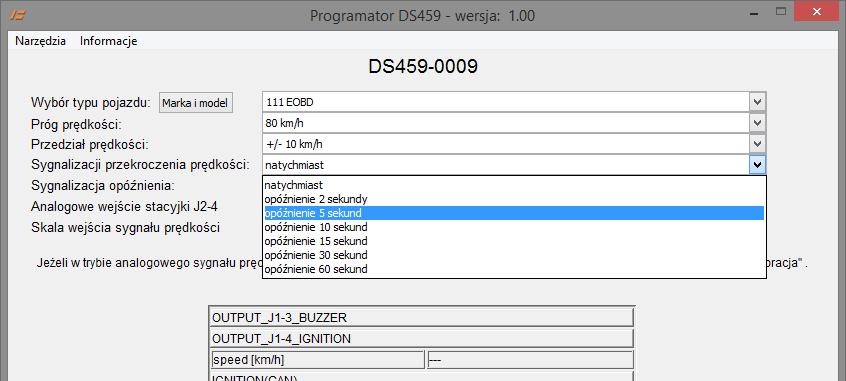
Task: Click the speed value field showing ---
Action: (530, 360)
